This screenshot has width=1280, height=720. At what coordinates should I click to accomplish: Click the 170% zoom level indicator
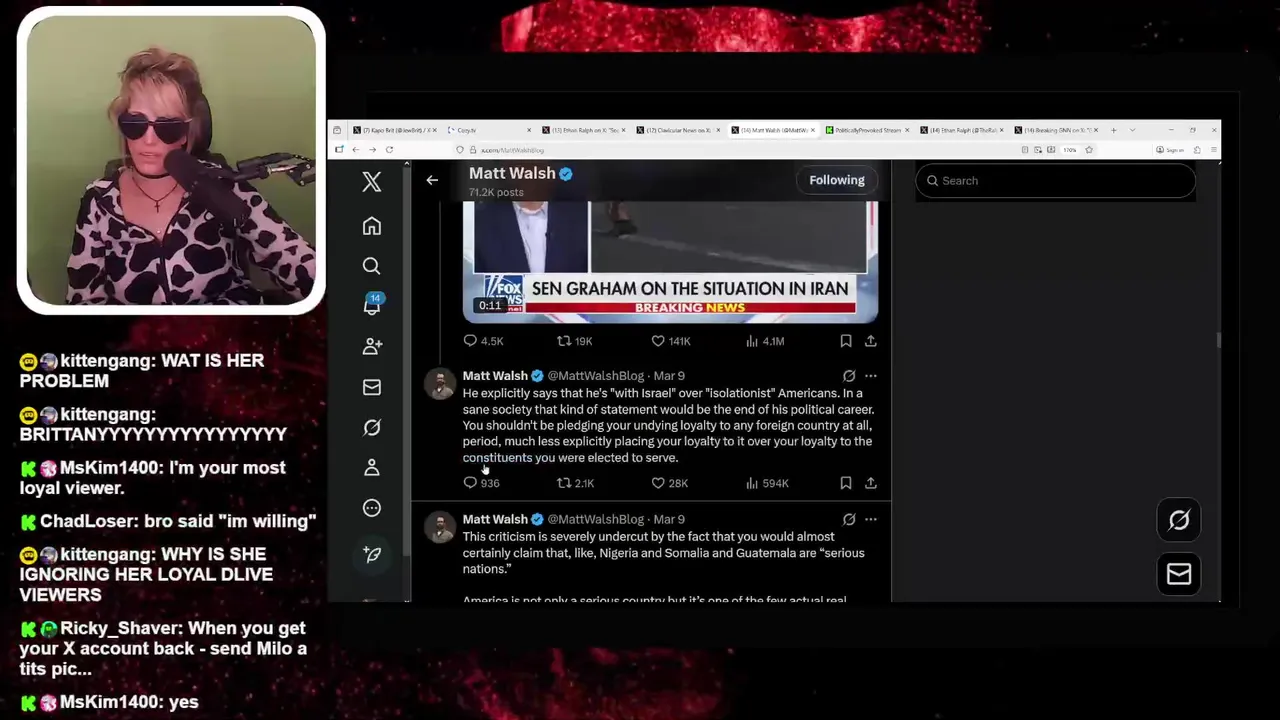click(1070, 150)
